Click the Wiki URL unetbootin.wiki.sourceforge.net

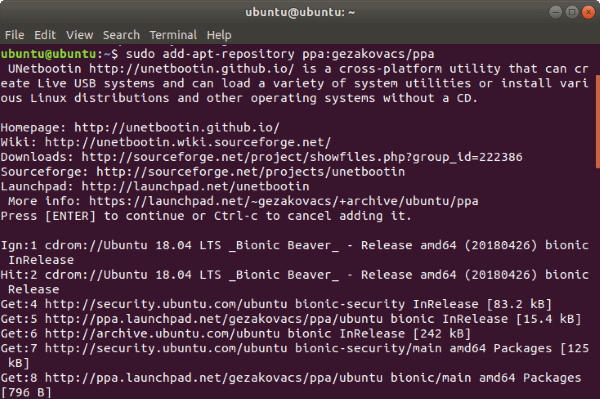pyautogui.click(x=188, y=142)
